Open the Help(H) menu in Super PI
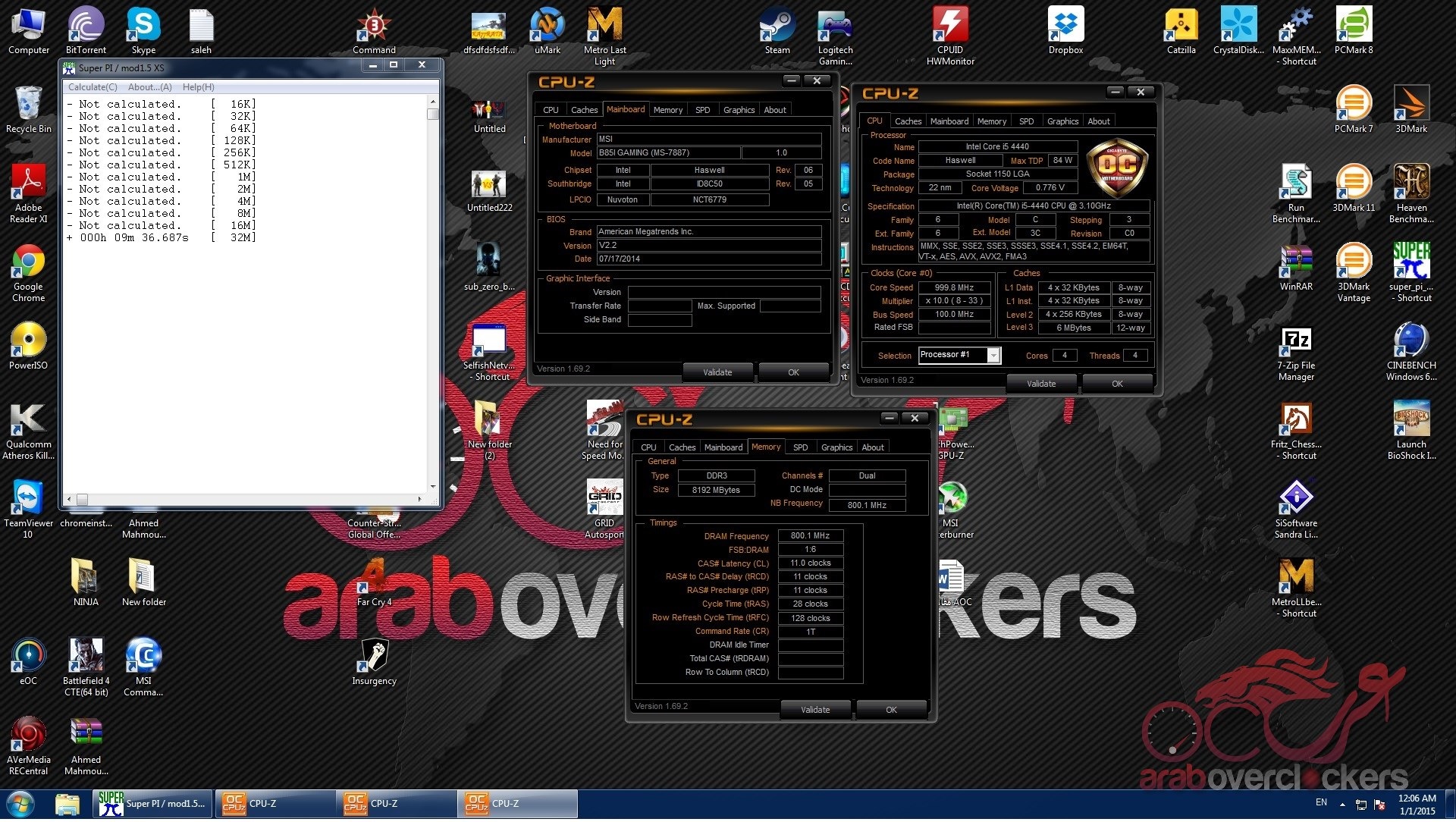This screenshot has height=822, width=1456. coord(198,87)
